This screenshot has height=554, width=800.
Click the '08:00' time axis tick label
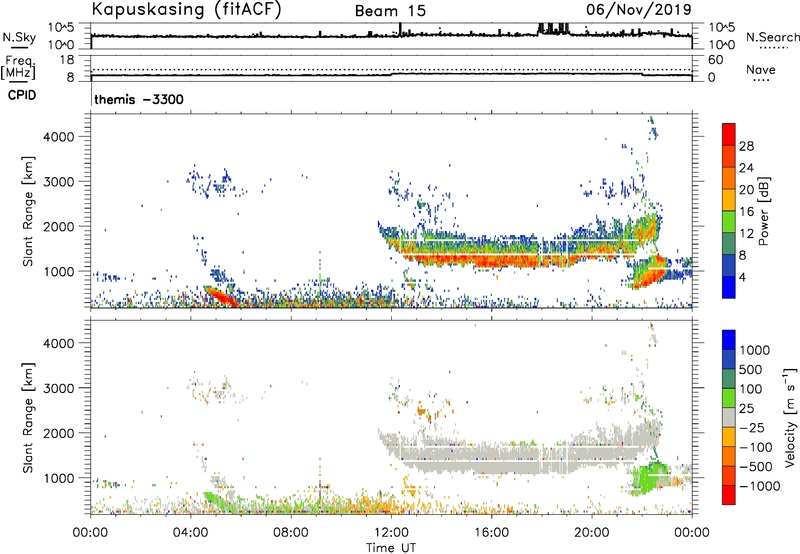(291, 533)
